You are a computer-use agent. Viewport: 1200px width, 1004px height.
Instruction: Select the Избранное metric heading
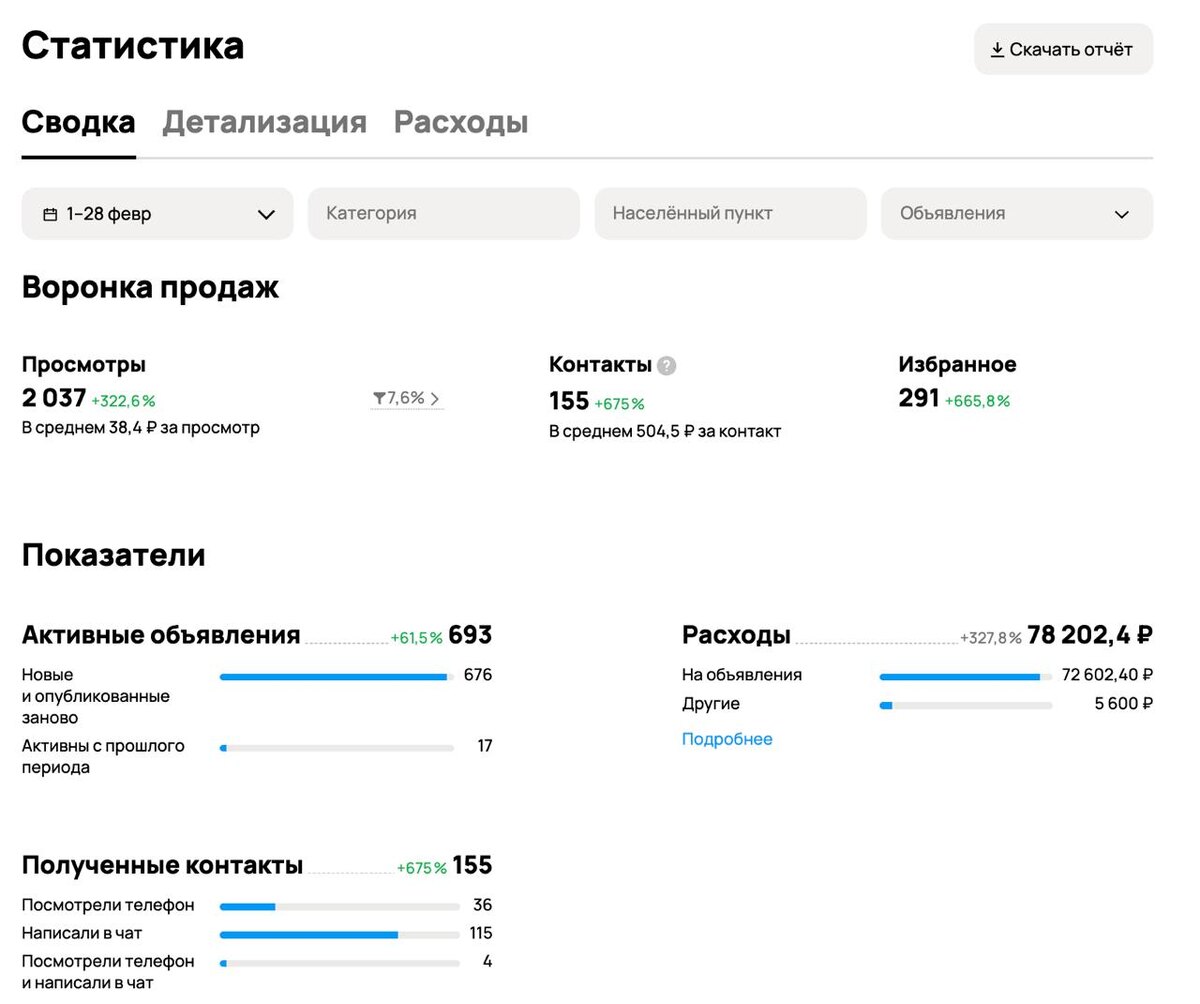(x=957, y=365)
